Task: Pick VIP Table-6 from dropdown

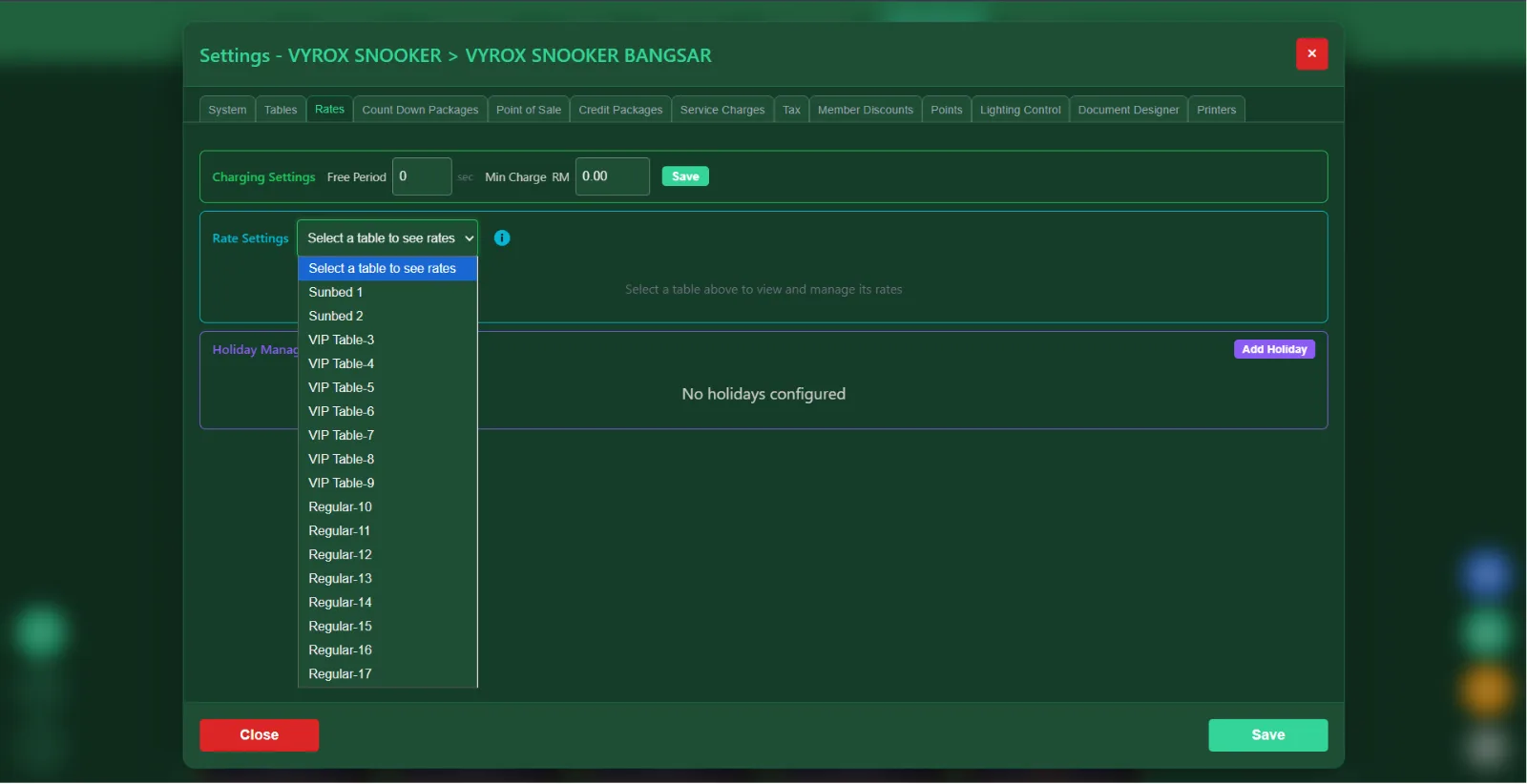Action: click(387, 412)
